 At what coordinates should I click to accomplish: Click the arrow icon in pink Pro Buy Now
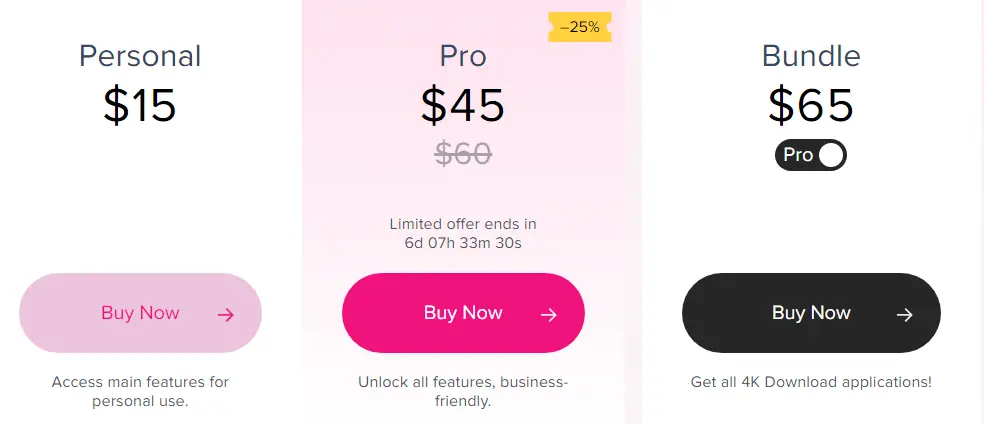pos(548,315)
